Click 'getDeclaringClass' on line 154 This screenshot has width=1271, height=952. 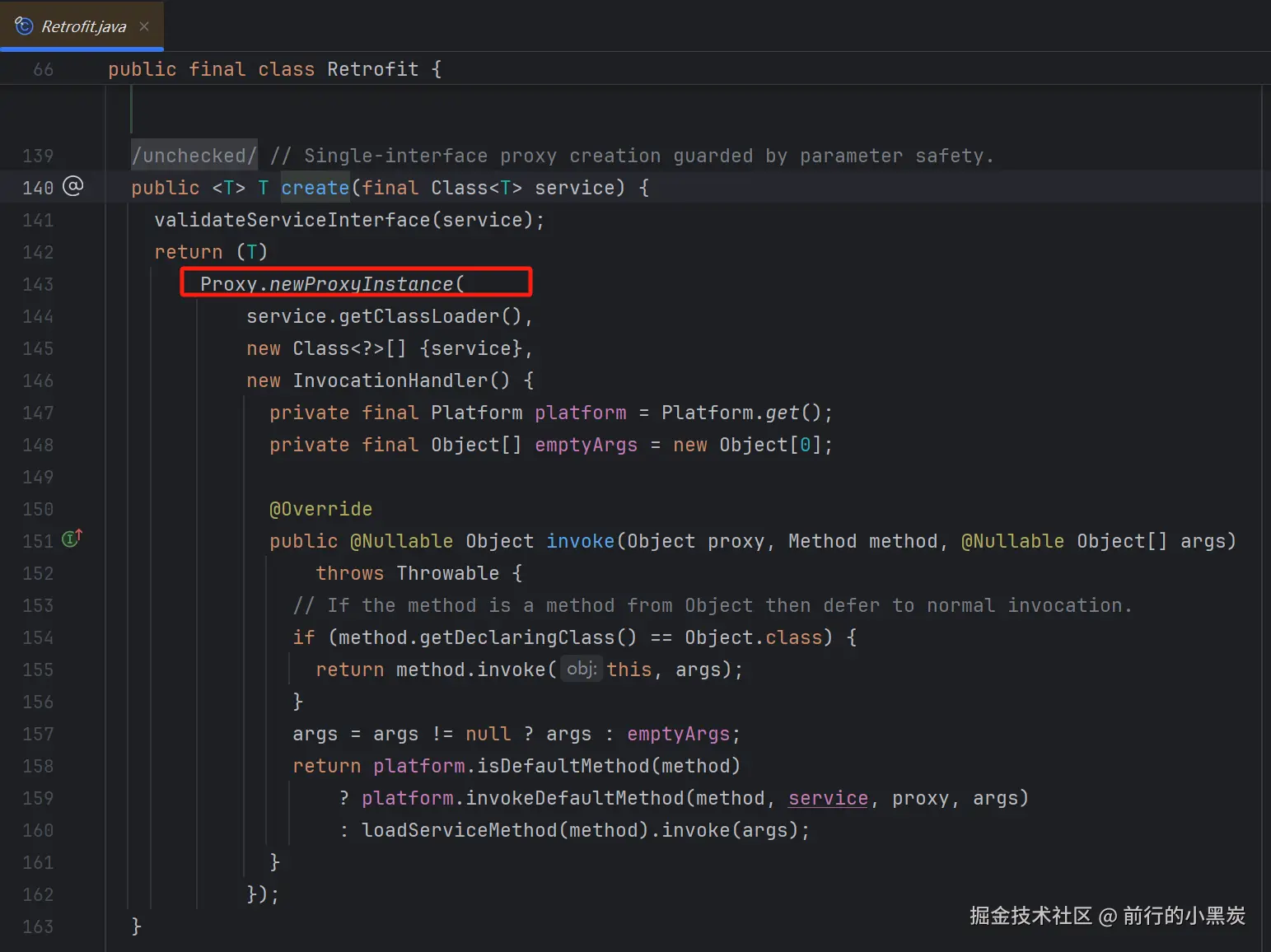(x=517, y=637)
